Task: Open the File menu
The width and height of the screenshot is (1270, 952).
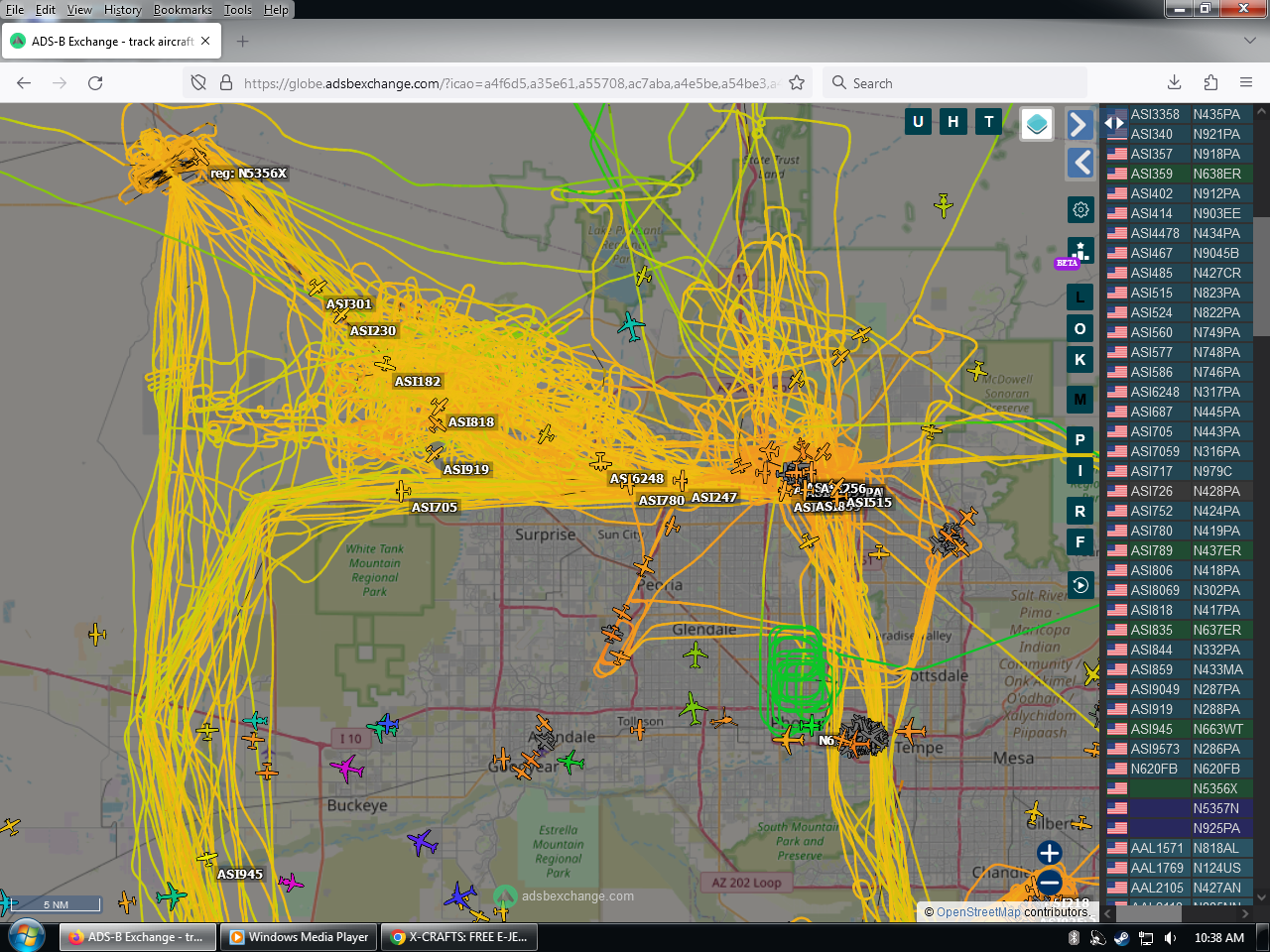Action: (15, 10)
